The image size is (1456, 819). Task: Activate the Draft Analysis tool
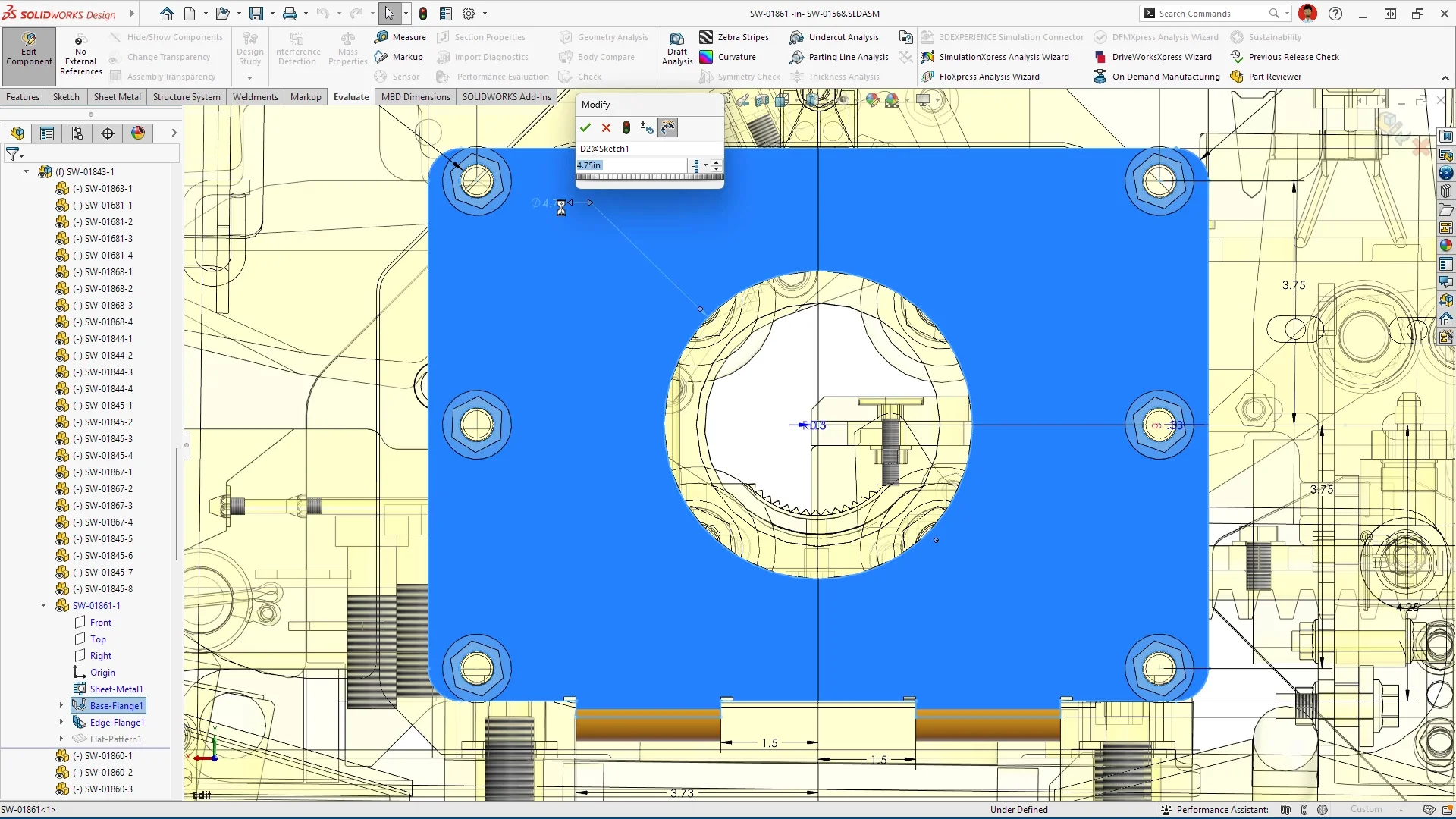(677, 50)
